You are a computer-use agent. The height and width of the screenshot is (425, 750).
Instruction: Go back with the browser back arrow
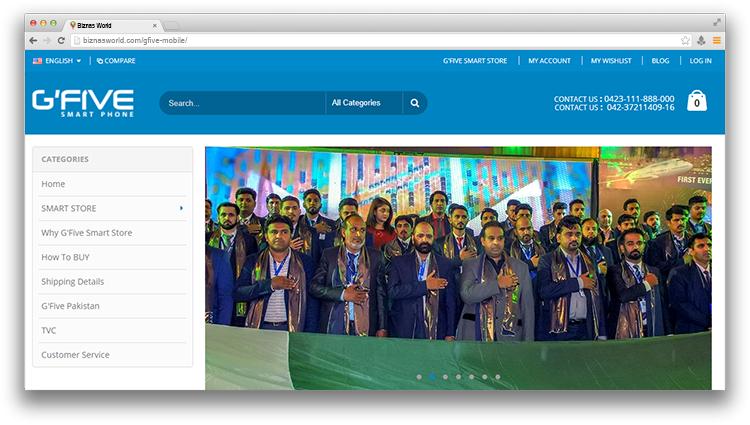pos(34,40)
